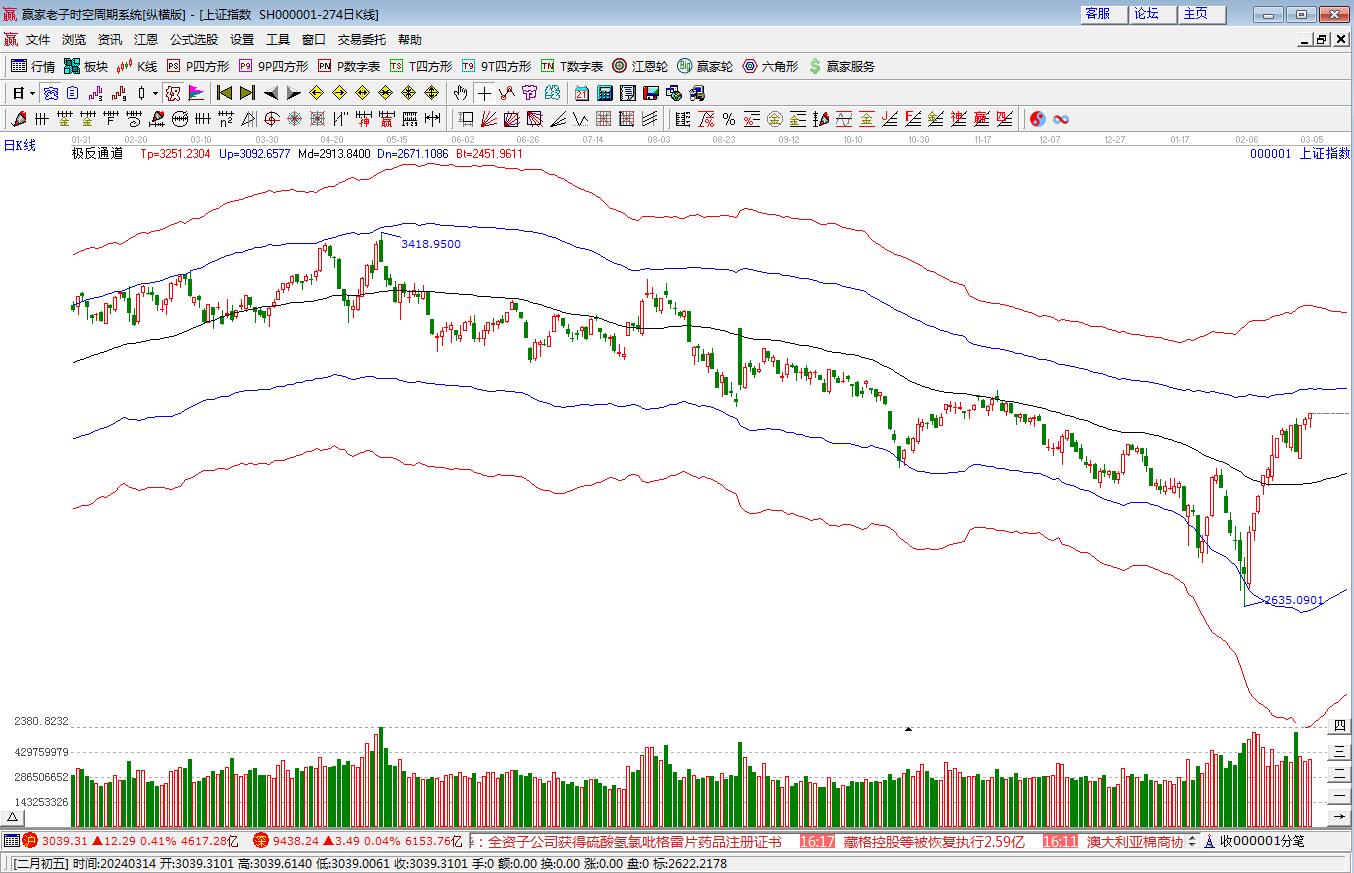
Task: Open the 浏览 menu
Action: [x=74, y=40]
